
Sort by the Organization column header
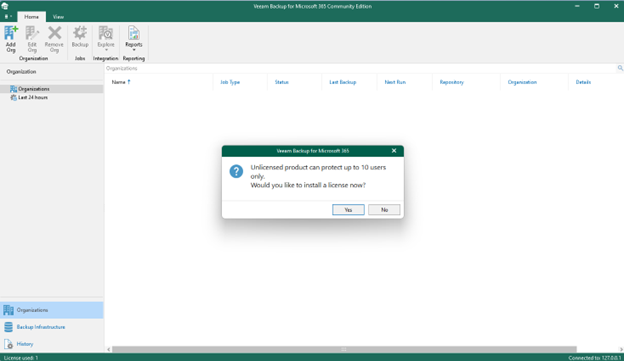pyautogui.click(x=522, y=82)
